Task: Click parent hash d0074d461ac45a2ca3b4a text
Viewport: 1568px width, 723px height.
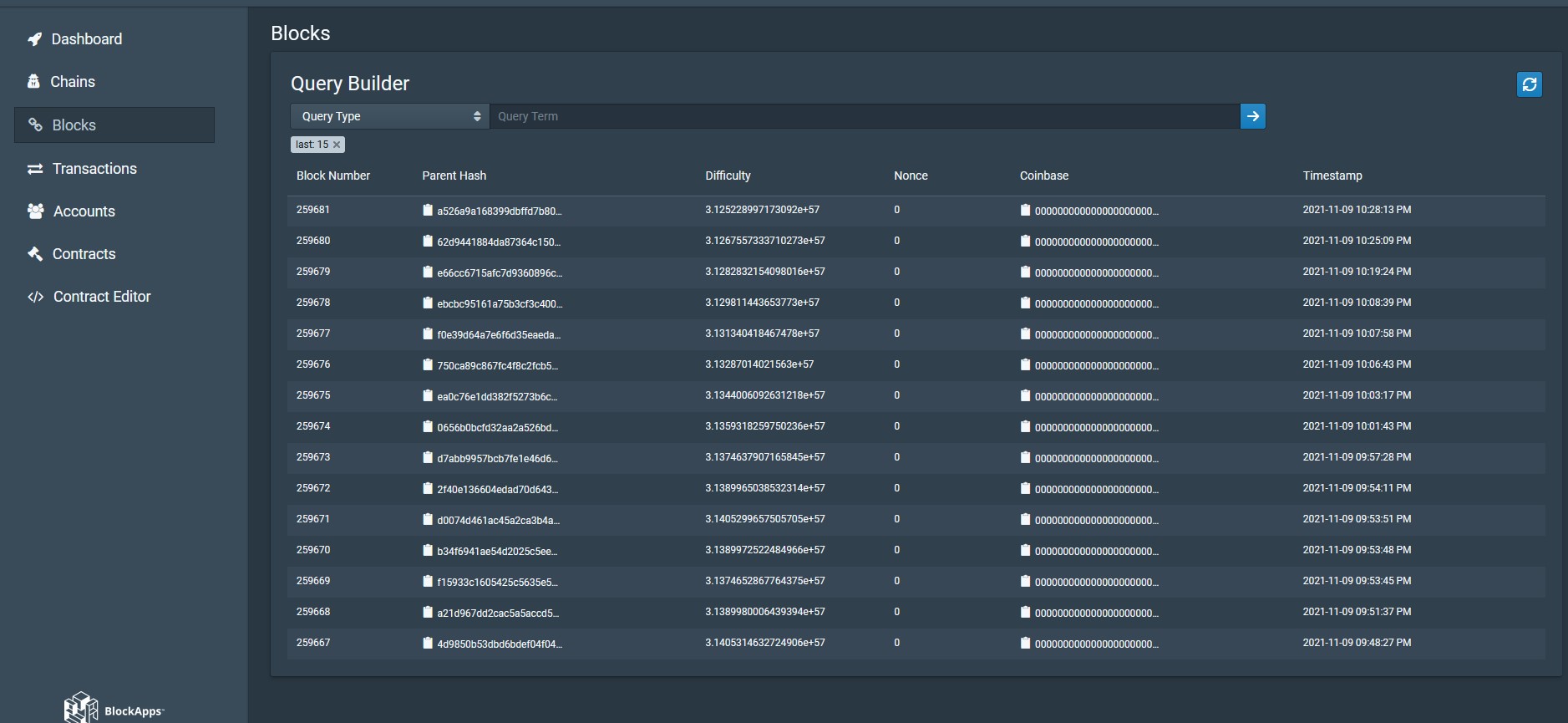Action: coord(499,520)
